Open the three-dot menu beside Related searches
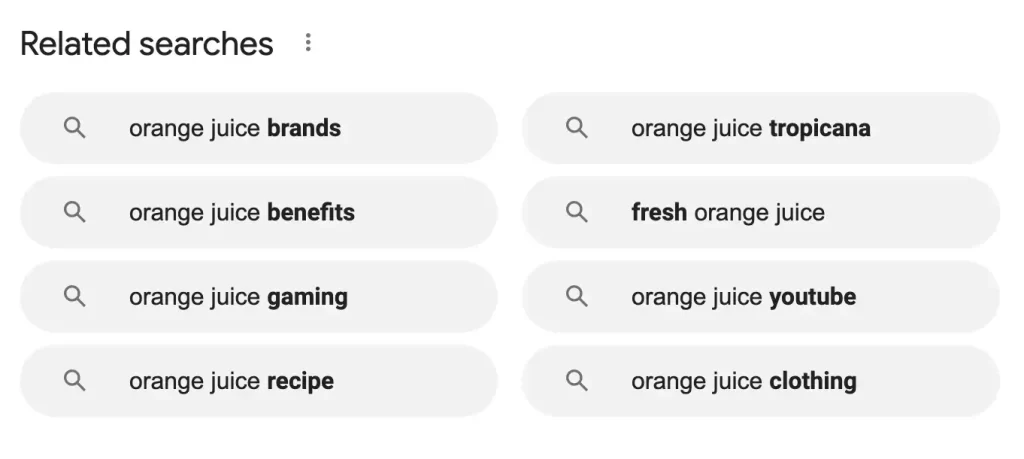The width and height of the screenshot is (1024, 459). coord(308,43)
